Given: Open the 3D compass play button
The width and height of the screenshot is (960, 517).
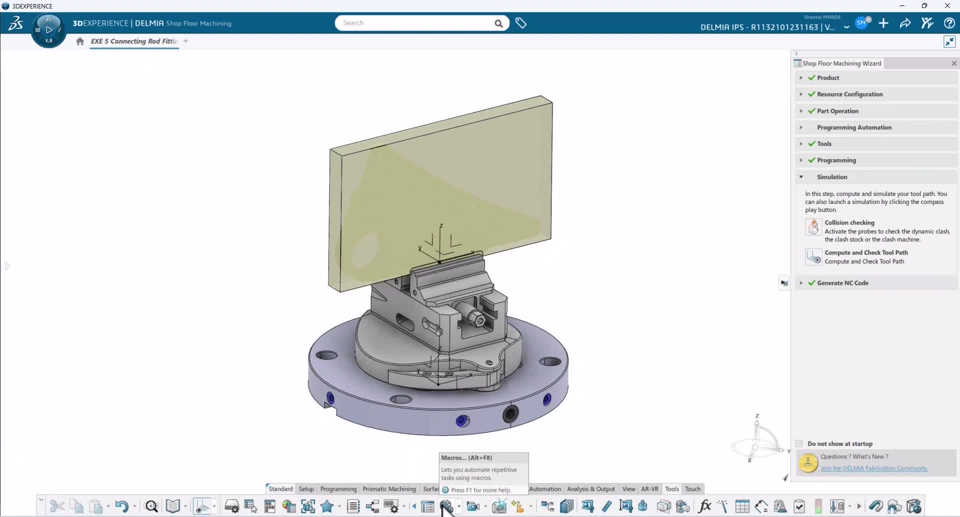Looking at the screenshot, I should (x=48, y=29).
